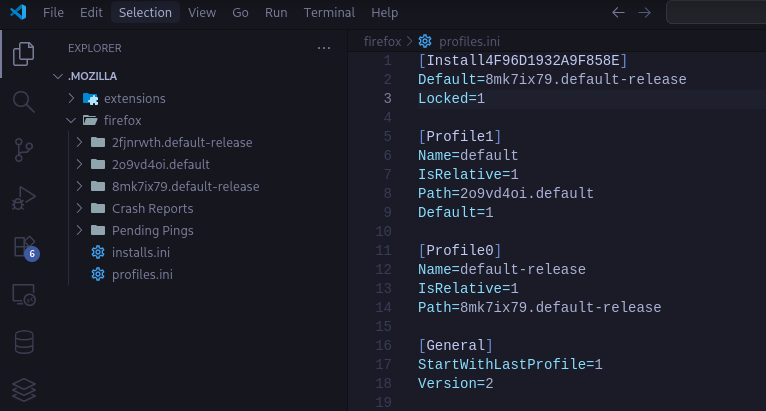Viewport: 766px width, 411px height.
Task: Select the 8mk7ix79.default-release folder name
Action: [186, 186]
